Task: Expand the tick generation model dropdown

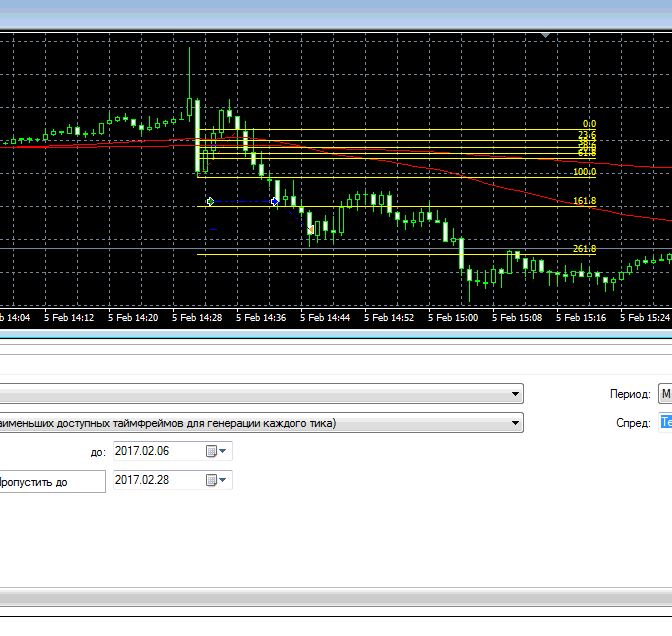Action: (x=515, y=423)
